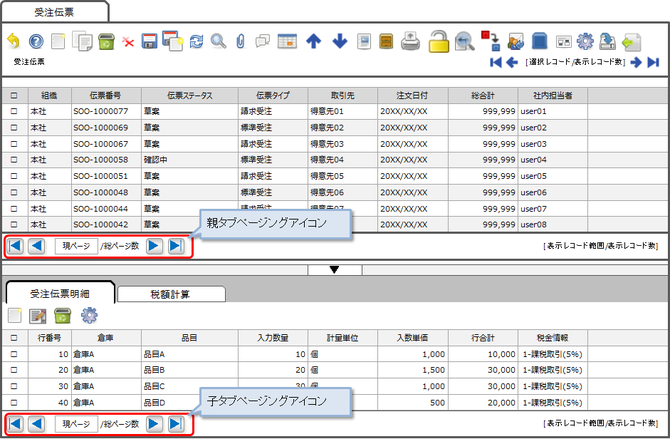This screenshot has width=670, height=439.
Task: Click the blue book icon
Action: pyautogui.click(x=540, y=41)
